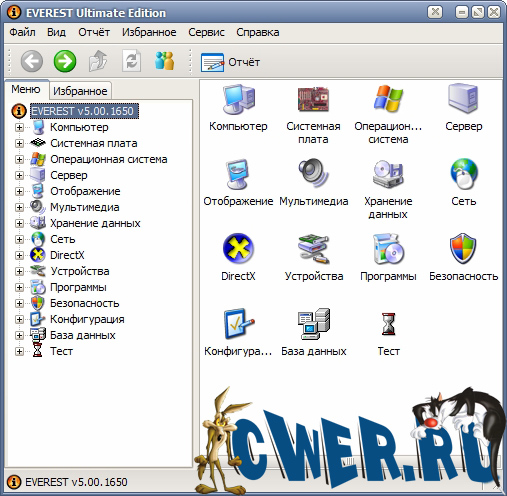Open the DirectX icon in main panel
Screen dimensions: 507x496
[238, 249]
